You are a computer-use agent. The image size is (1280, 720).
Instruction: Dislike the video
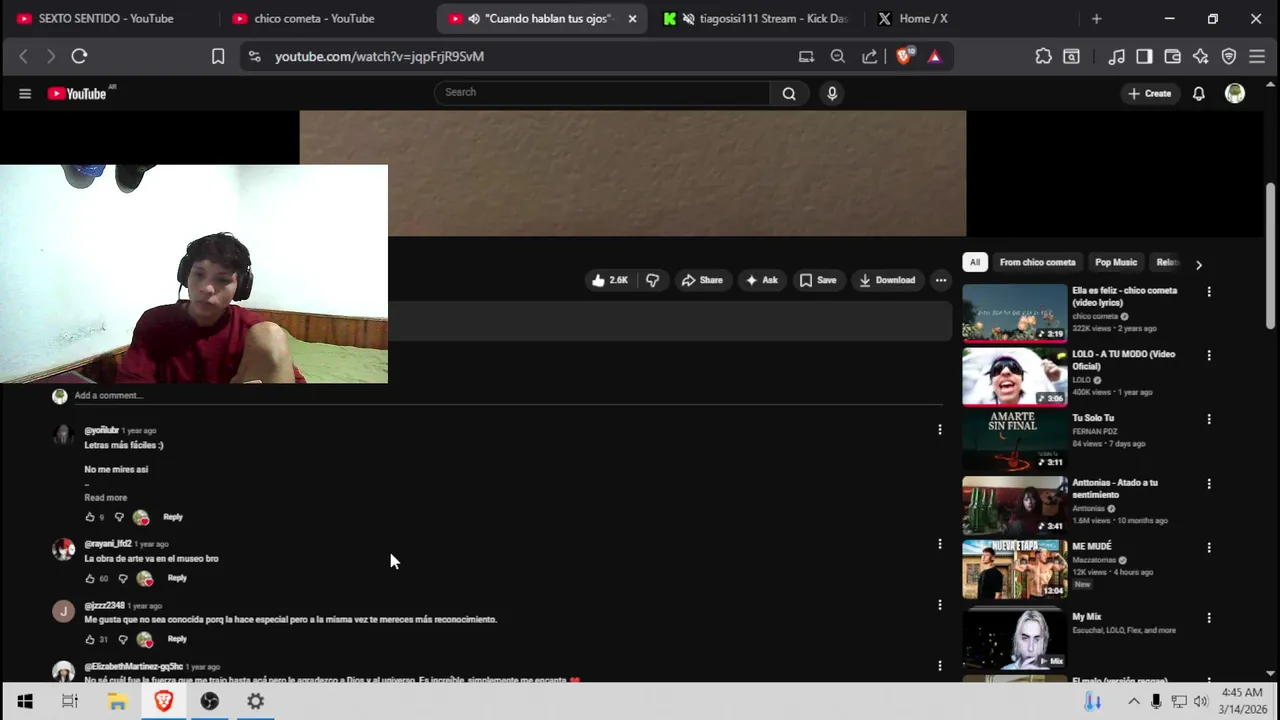(652, 280)
